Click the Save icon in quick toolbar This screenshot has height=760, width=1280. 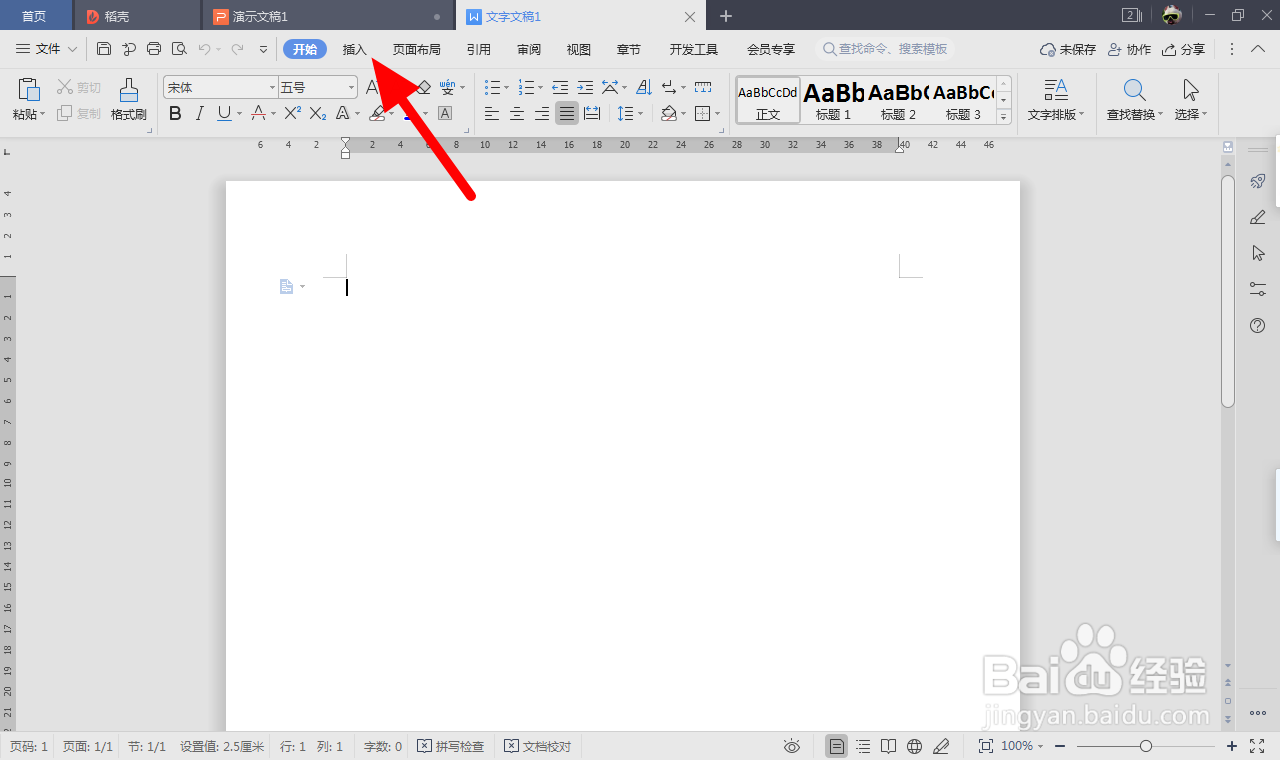tap(104, 49)
